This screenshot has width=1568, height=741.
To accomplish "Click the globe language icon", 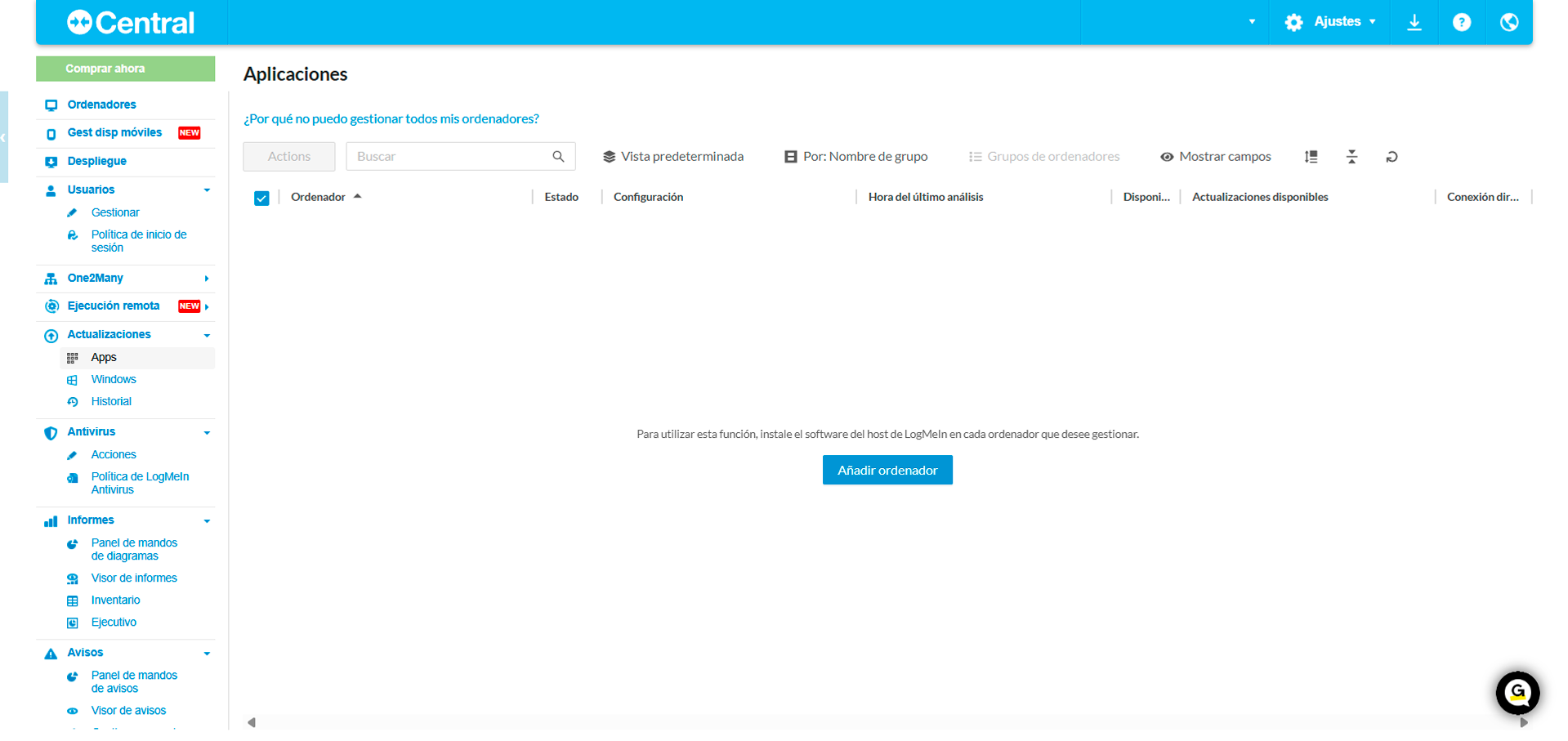I will [1508, 22].
